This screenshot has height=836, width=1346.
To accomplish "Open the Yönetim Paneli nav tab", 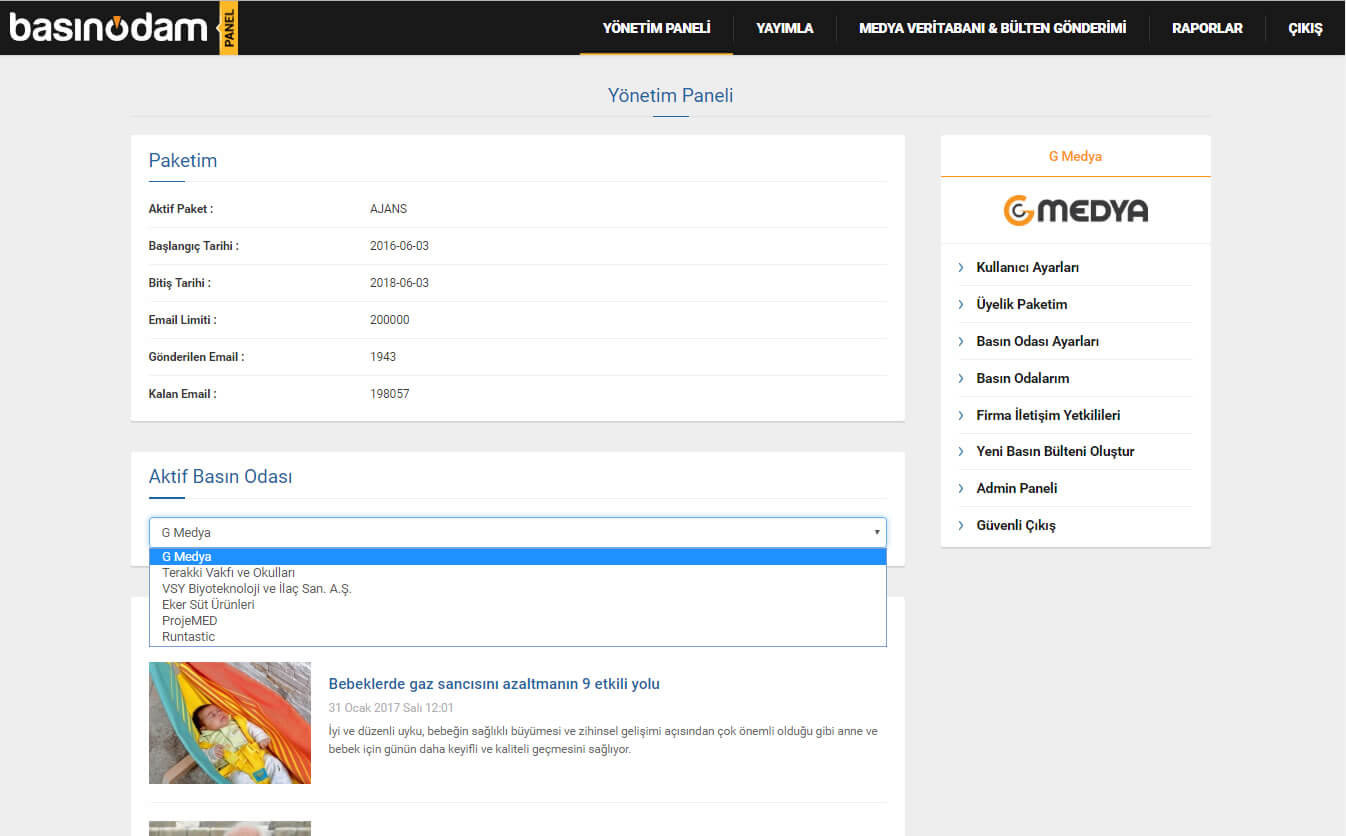I will click(x=656, y=28).
